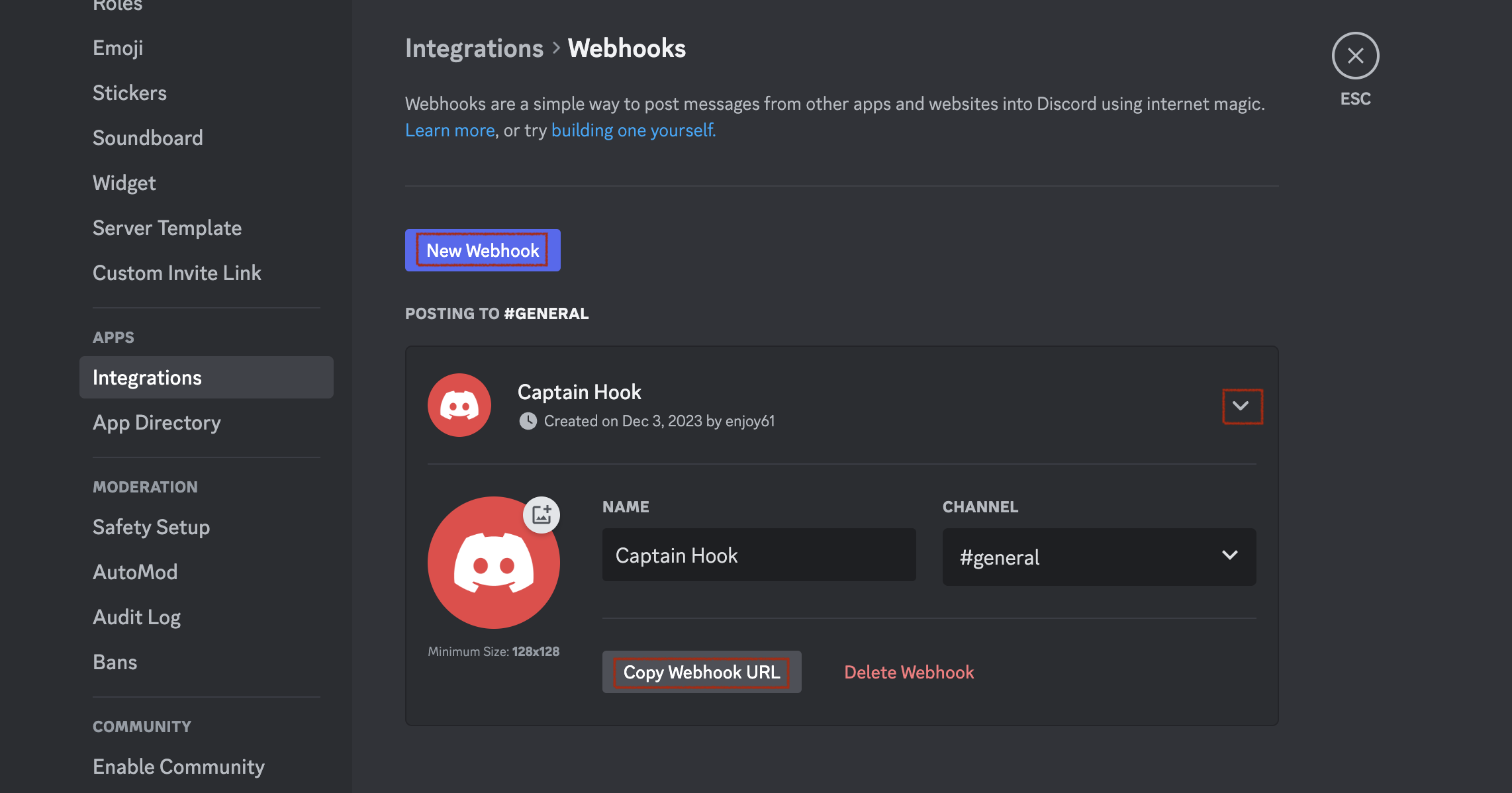Click the Created on Dec 3, 2023 text

click(659, 421)
